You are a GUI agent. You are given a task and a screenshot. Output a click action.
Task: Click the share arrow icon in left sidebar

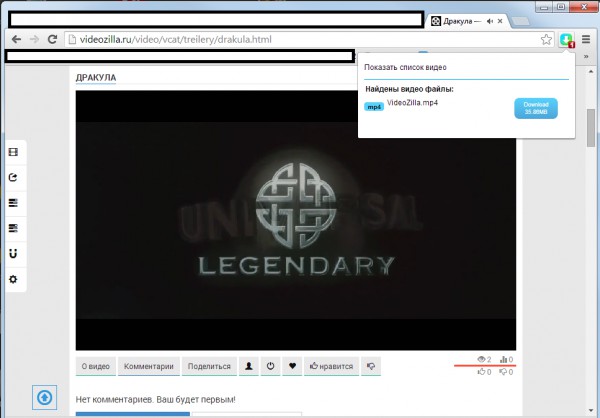pos(13,178)
